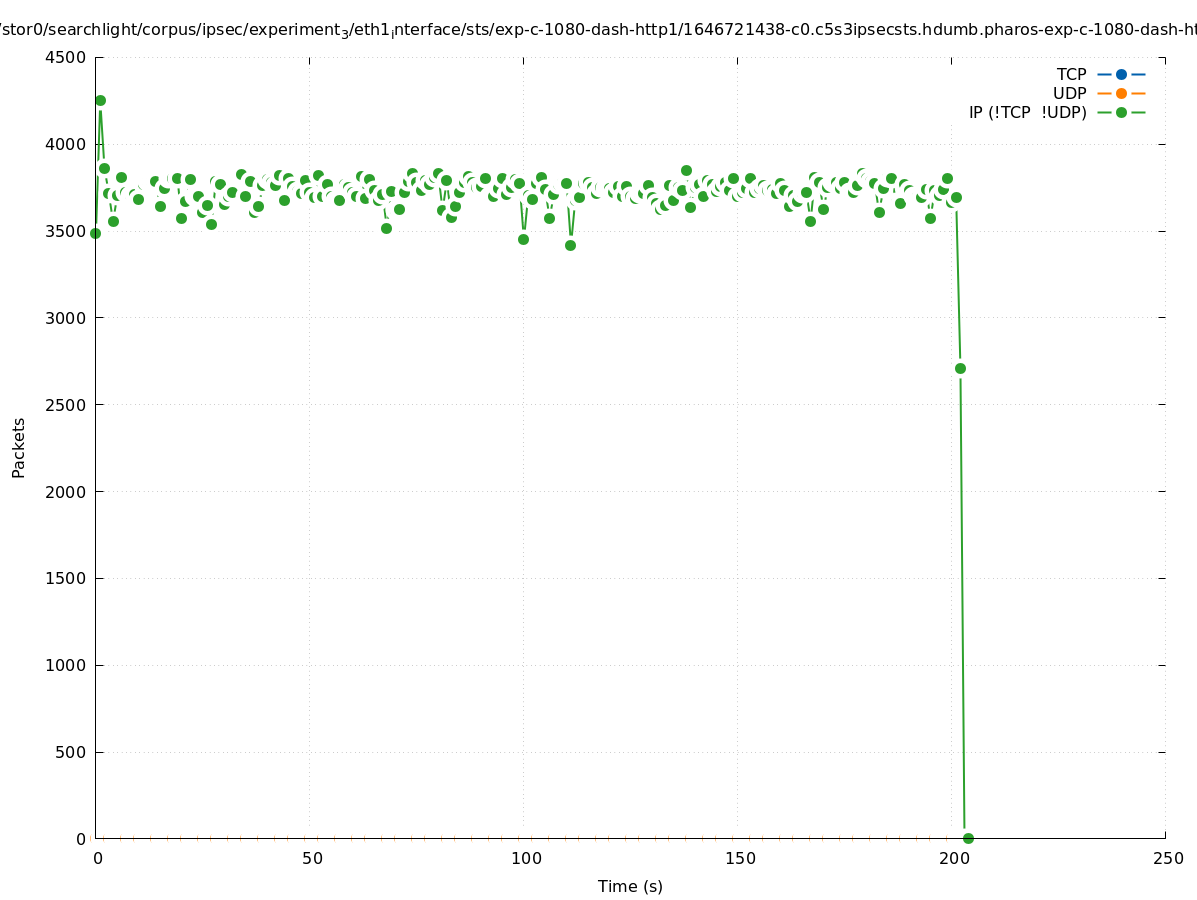
Task: Click the TCP legend label
Action: 1071,74
